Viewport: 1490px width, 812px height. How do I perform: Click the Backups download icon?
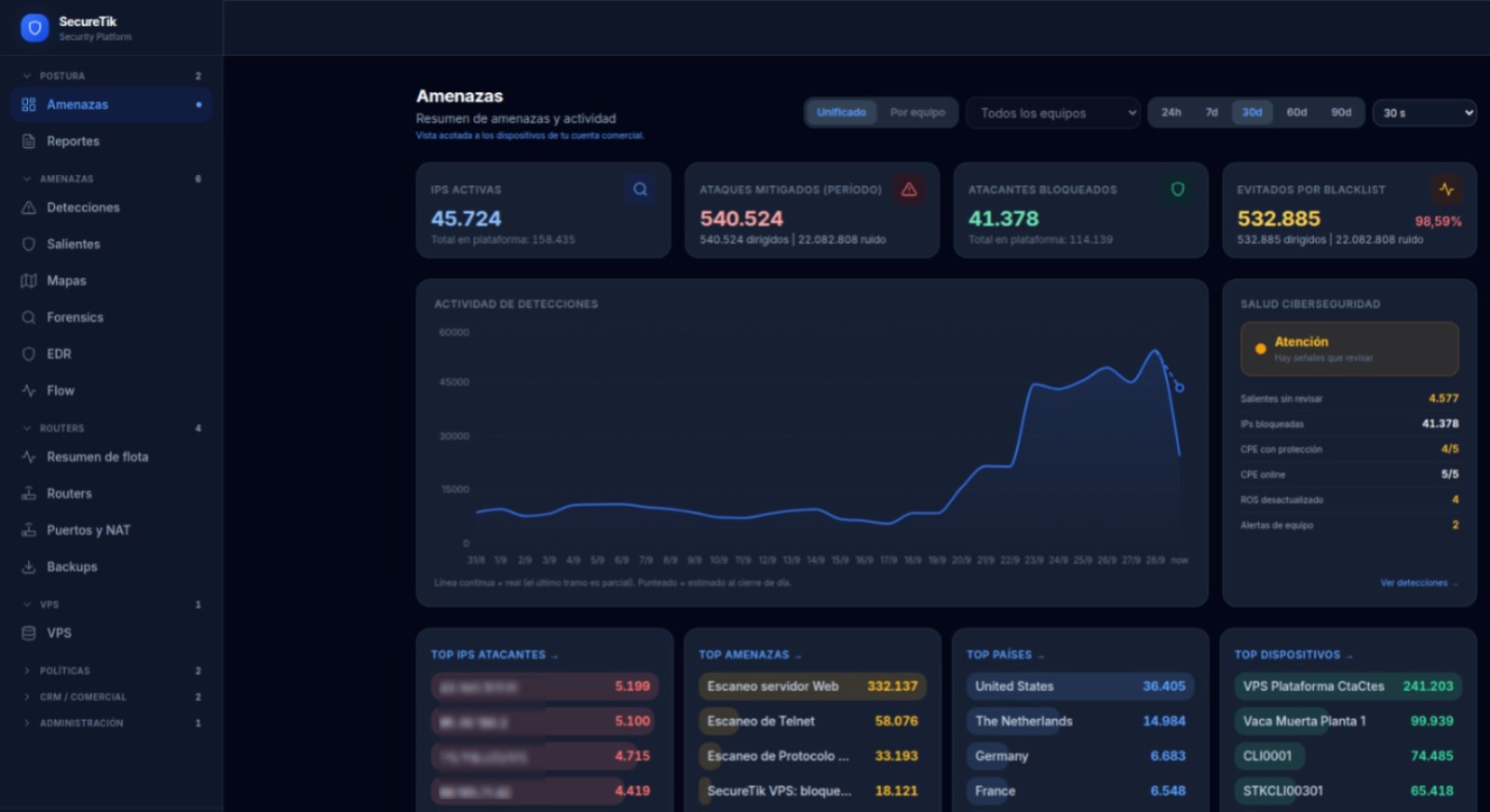29,566
